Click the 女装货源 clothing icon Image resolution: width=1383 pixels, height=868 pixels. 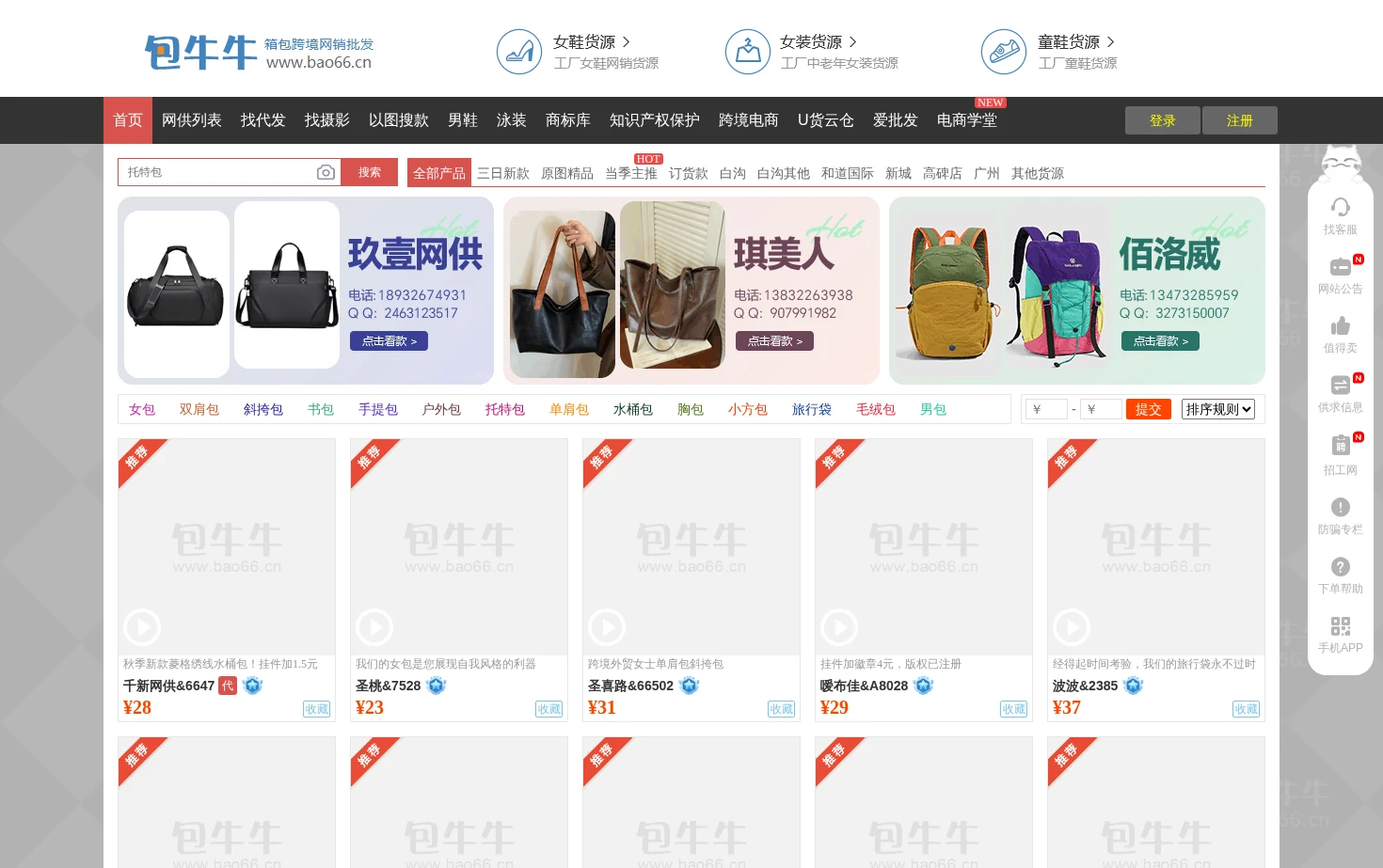point(748,52)
